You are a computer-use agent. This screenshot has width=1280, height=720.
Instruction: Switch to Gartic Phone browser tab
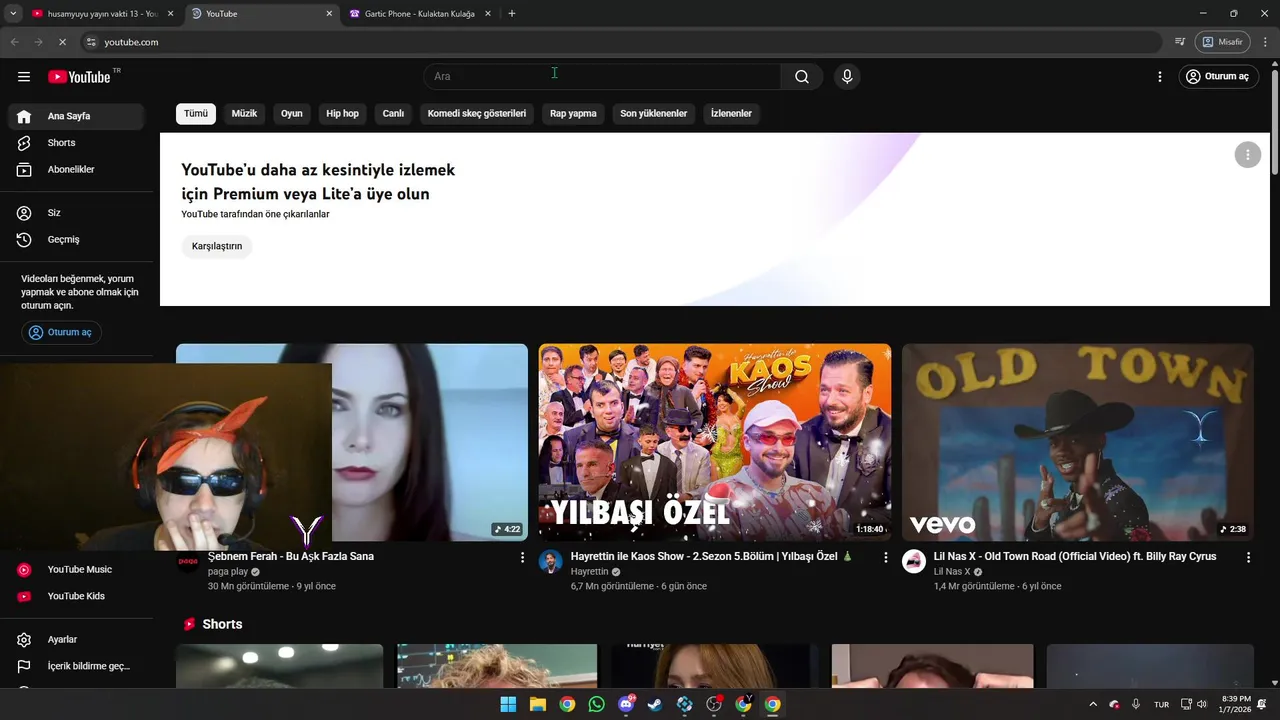click(x=420, y=14)
